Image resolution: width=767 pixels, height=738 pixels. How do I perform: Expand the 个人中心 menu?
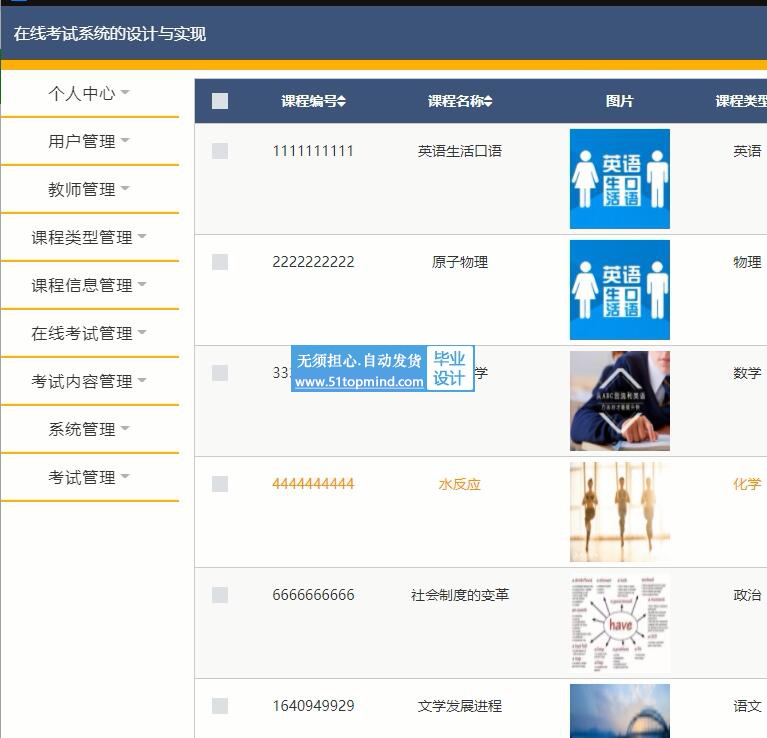89,93
